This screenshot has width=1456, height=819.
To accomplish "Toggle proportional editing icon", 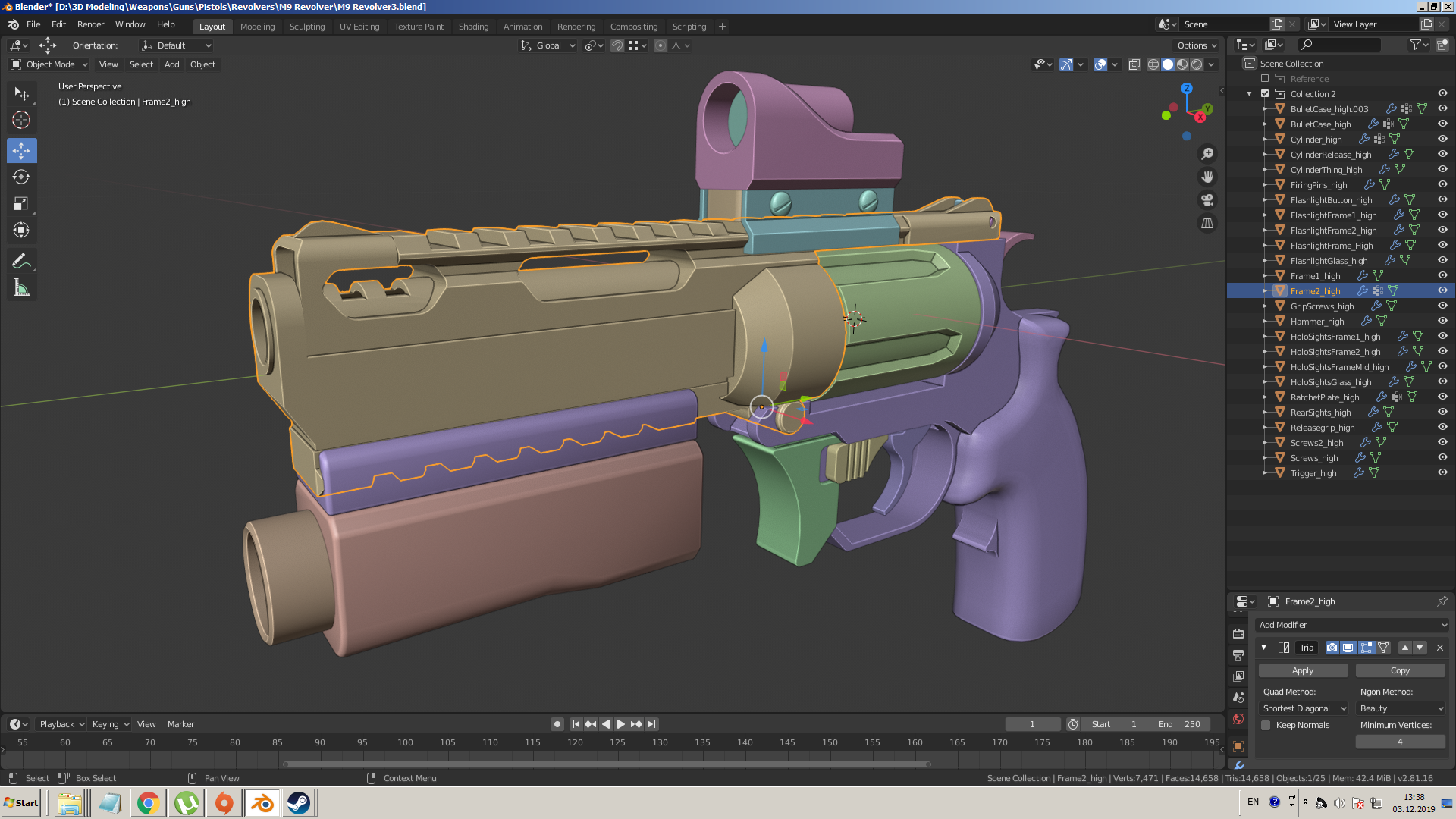I will coord(661,45).
